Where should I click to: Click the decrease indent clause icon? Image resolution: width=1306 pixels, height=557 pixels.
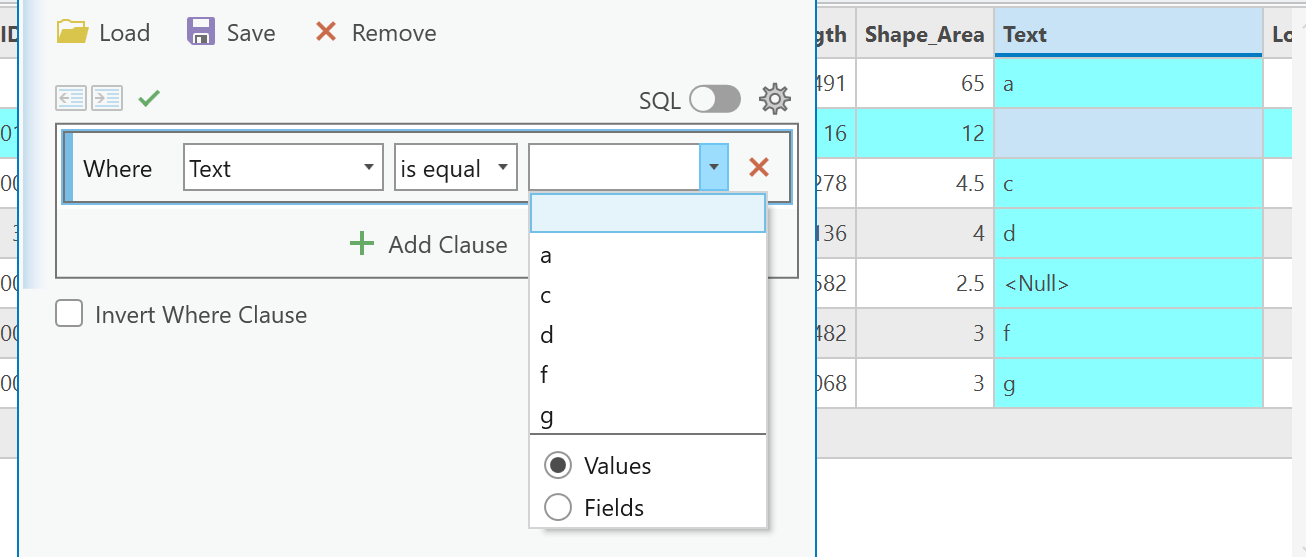pyautogui.click(x=71, y=98)
